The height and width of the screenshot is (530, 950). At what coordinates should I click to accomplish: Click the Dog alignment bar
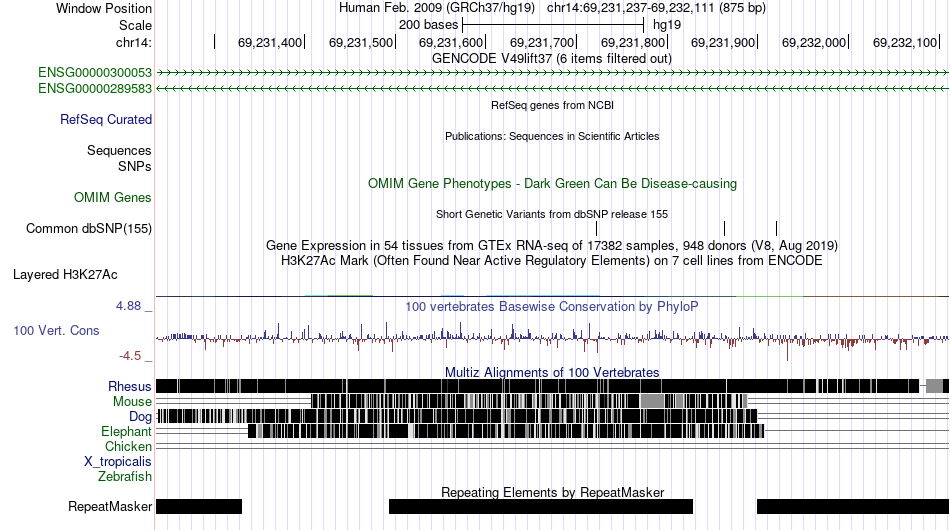tap(457, 416)
